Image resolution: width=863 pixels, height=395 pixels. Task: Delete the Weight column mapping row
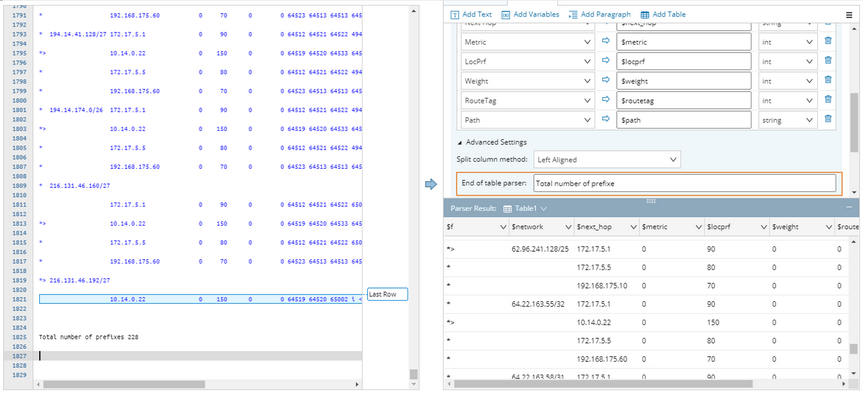coord(828,80)
